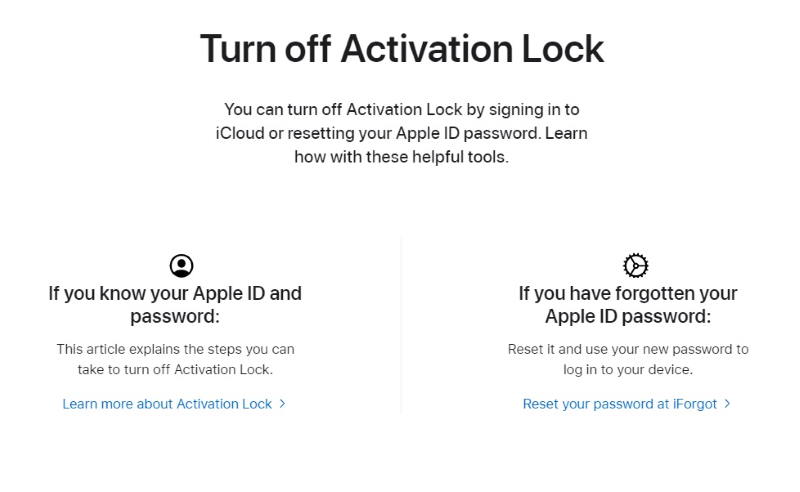Click the password: line of the left heading

pos(175,317)
